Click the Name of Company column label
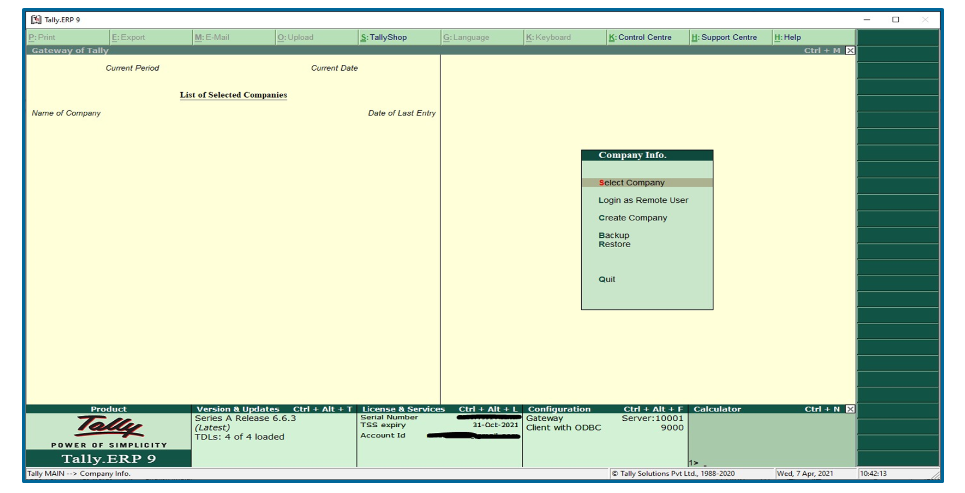 coord(66,113)
